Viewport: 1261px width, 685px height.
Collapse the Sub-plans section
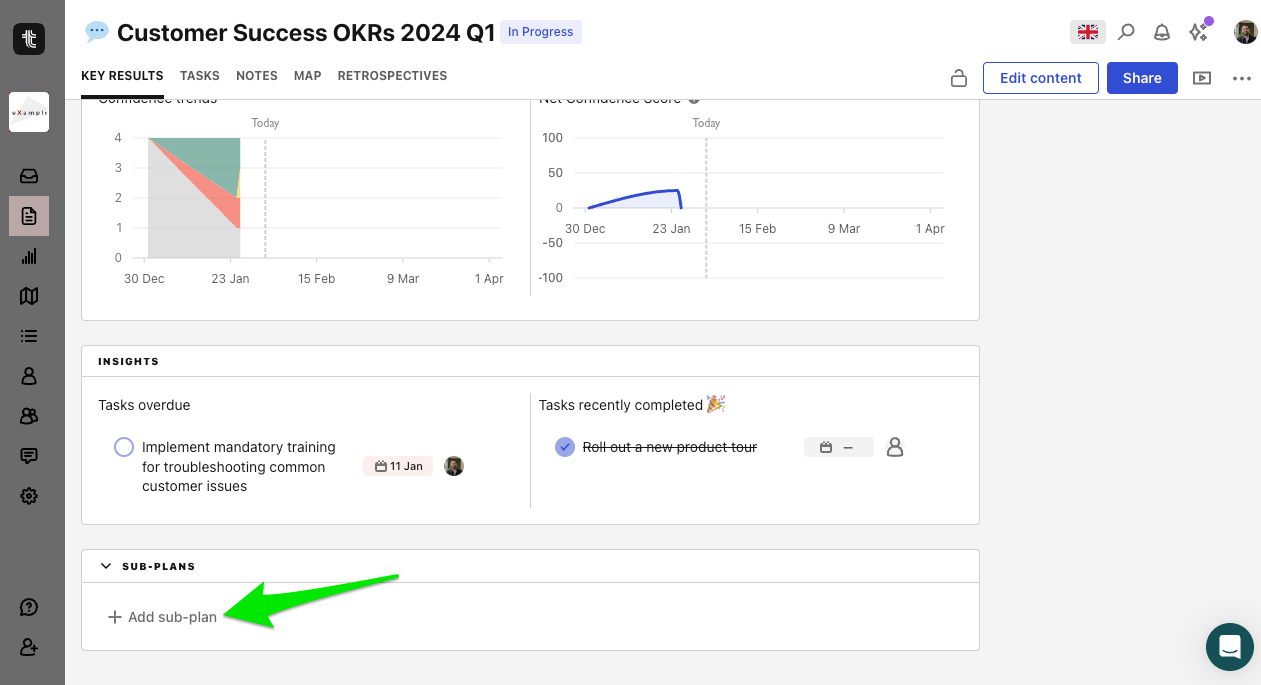(x=106, y=566)
